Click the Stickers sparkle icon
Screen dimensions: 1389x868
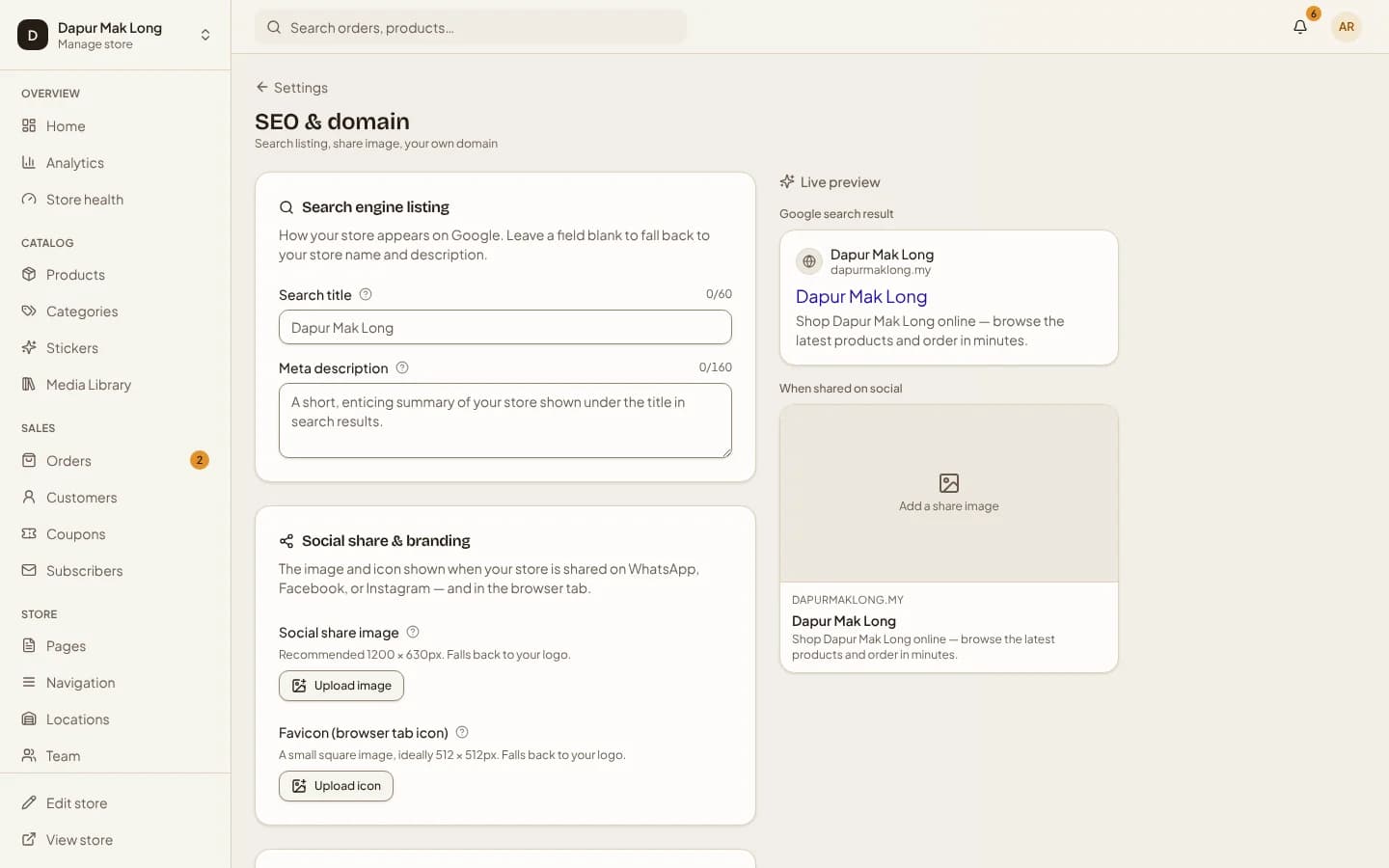click(29, 348)
